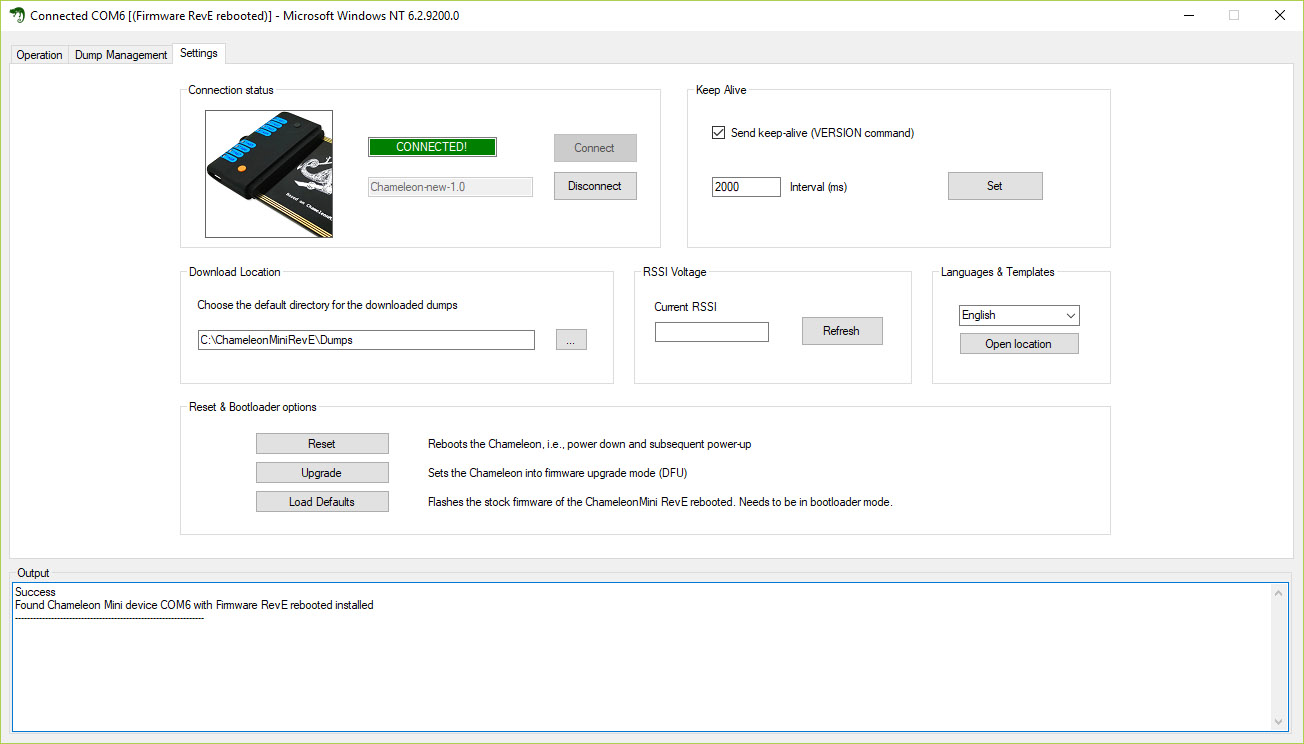The height and width of the screenshot is (744, 1304).
Task: Click the CONNECTED! status indicator
Action: [x=432, y=147]
